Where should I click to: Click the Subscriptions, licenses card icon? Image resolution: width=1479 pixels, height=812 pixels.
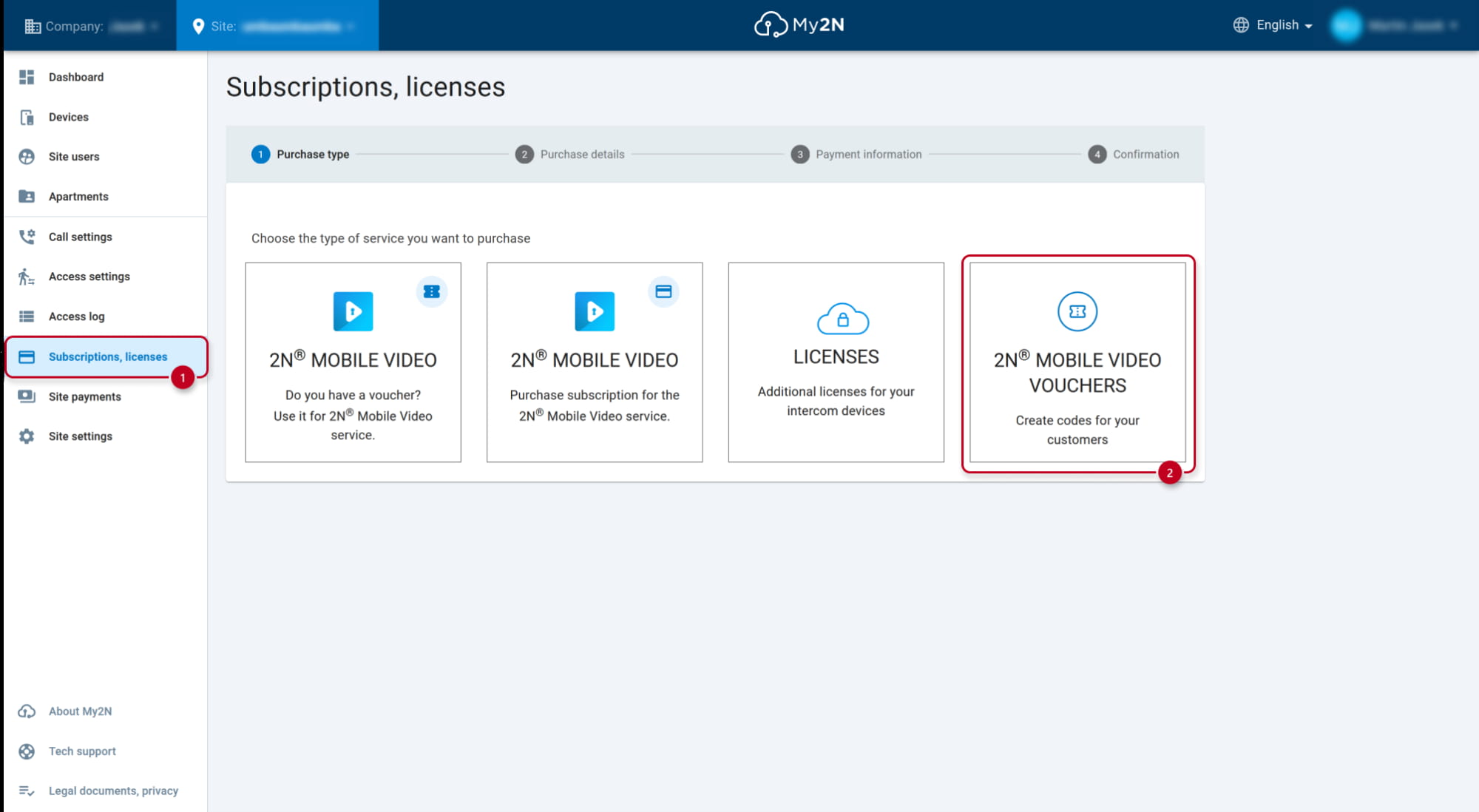pos(27,356)
